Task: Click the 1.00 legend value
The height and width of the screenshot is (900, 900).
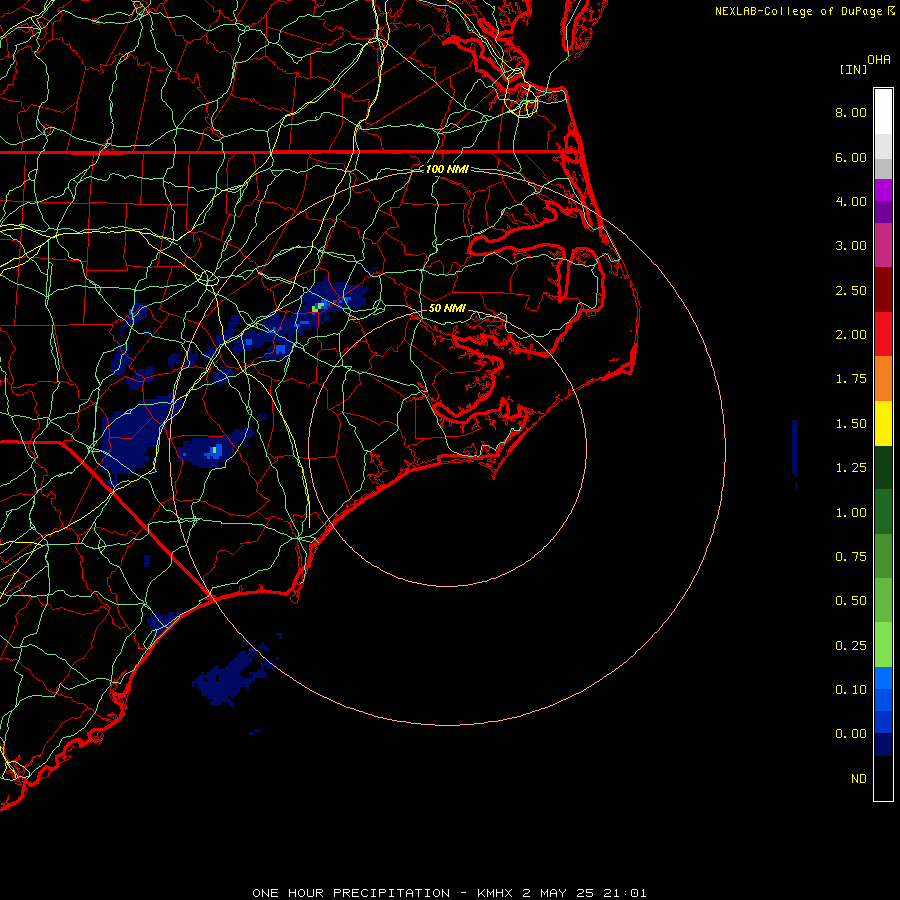Action: (851, 513)
